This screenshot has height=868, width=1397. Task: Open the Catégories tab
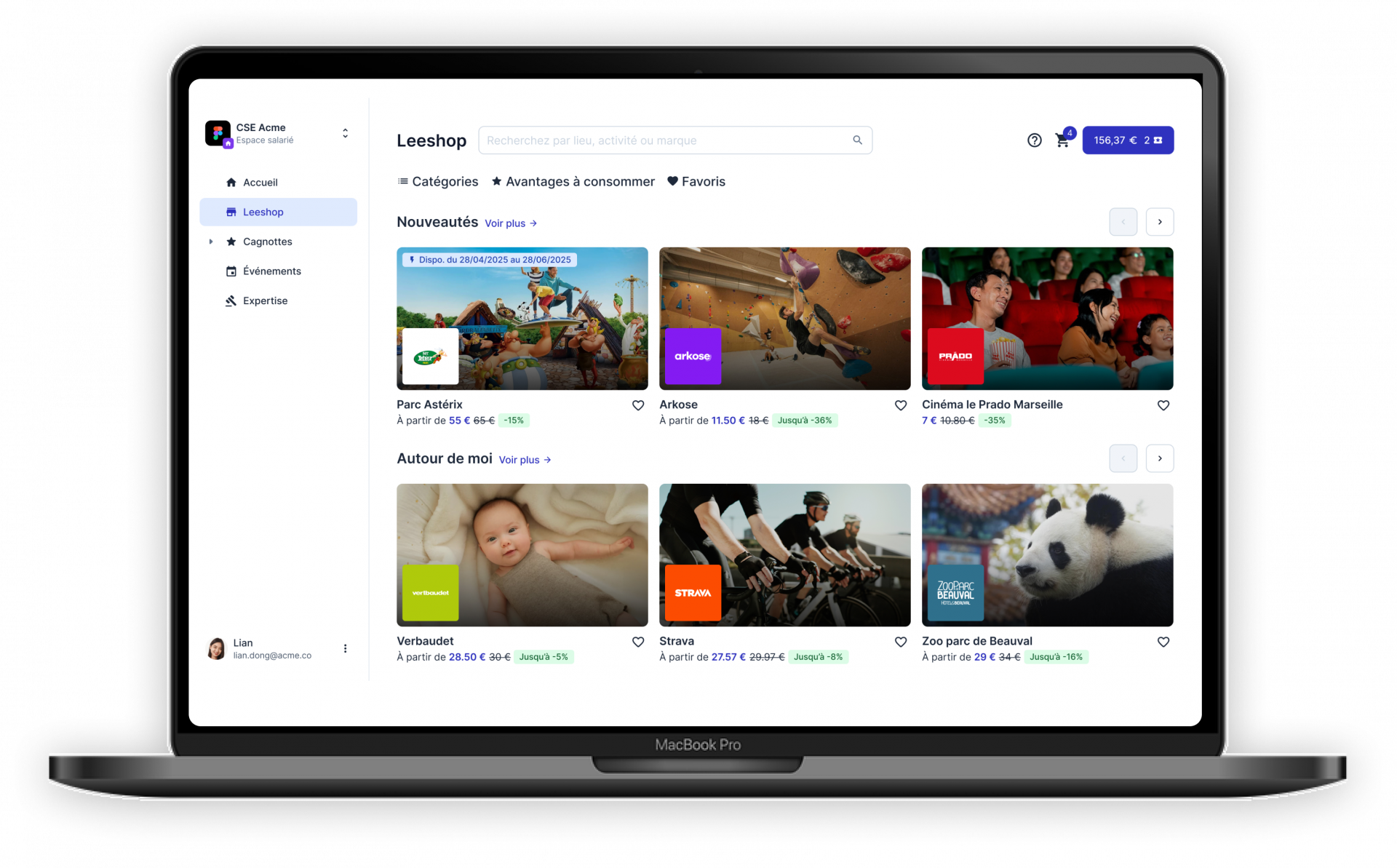point(438,182)
